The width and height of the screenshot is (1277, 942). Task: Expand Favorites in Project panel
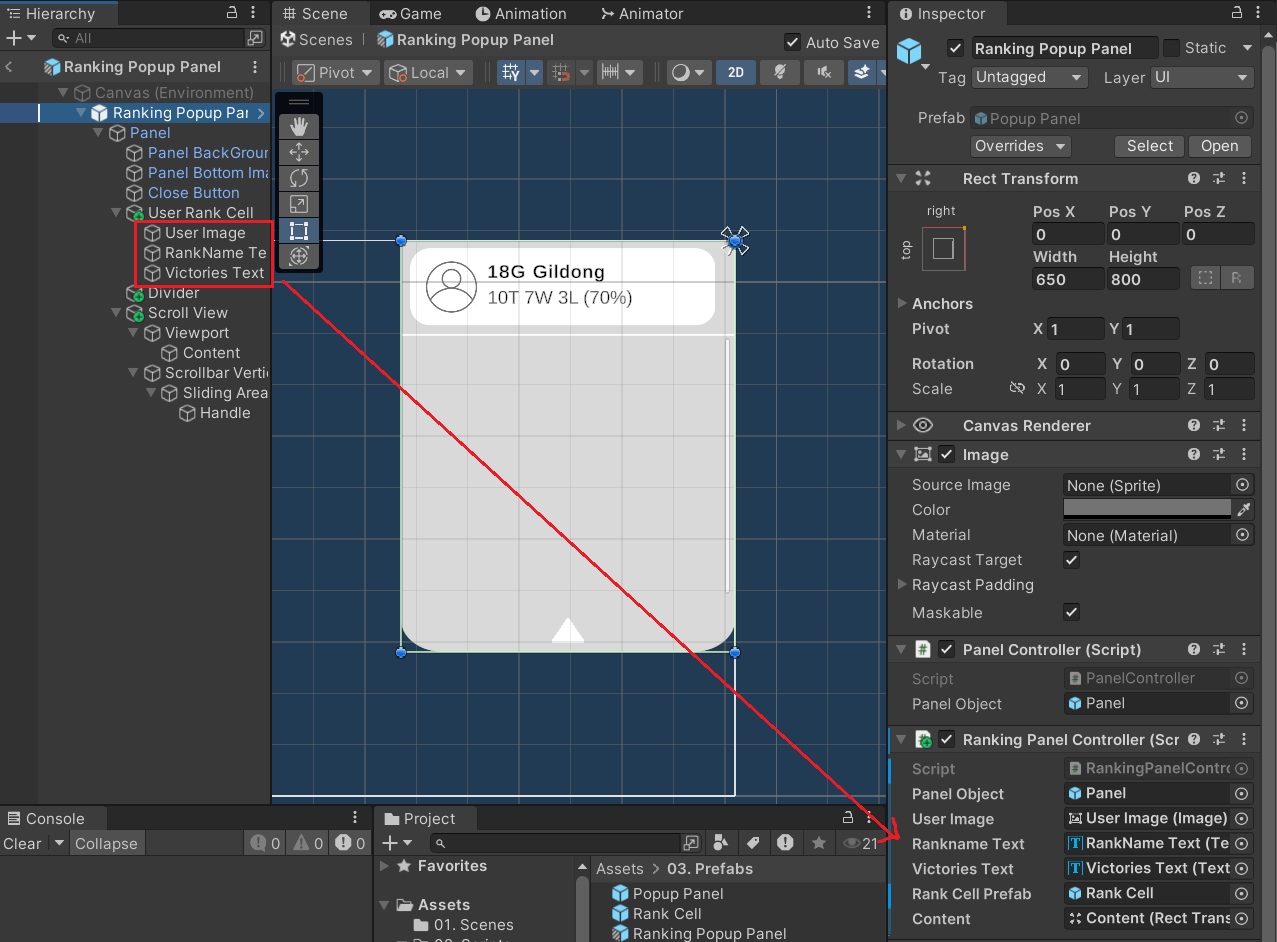(x=385, y=866)
